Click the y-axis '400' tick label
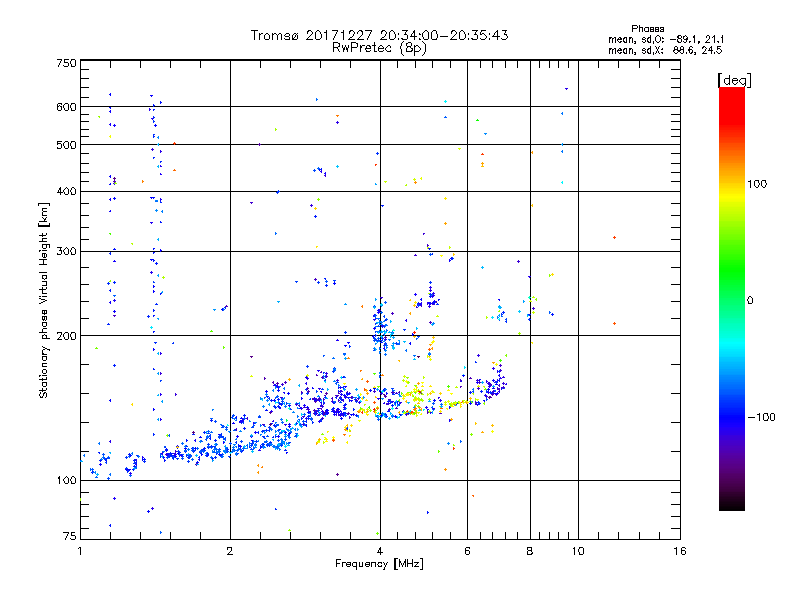Viewport: 800px width, 600px height. (66, 191)
